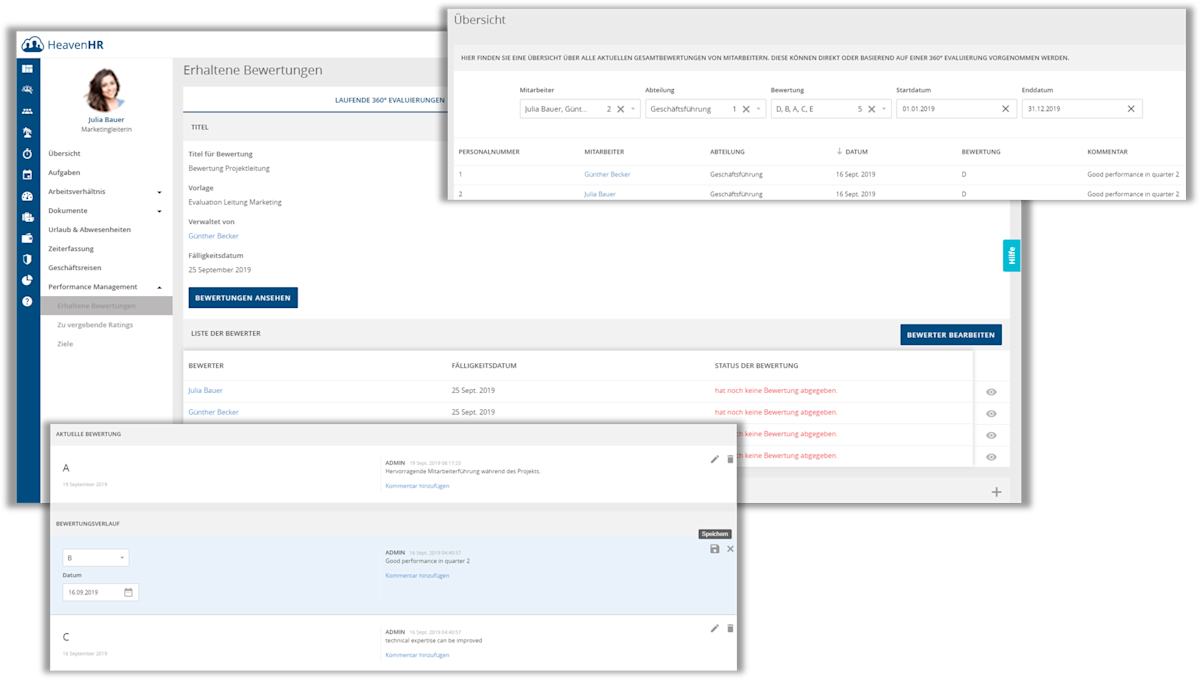Open the dashboard grid icon in blue sidebar
This screenshot has width=1200, height=680.
tap(27, 69)
